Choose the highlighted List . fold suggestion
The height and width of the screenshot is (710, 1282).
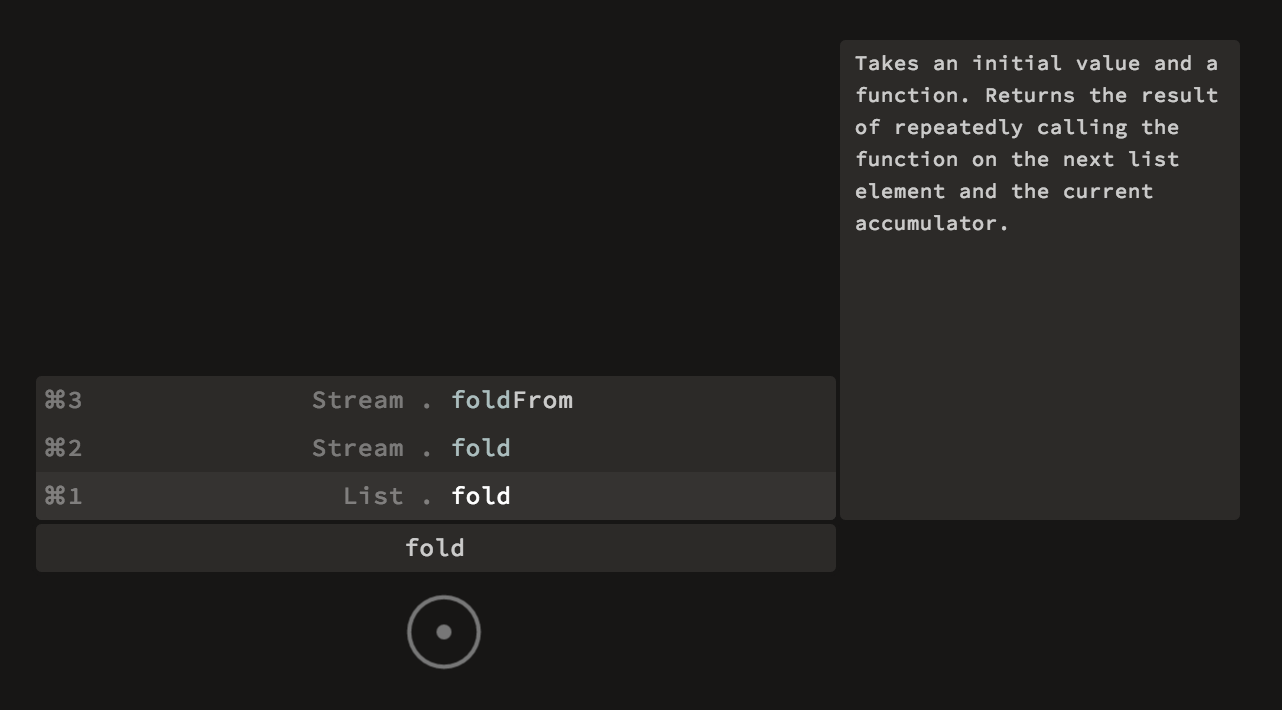pos(436,496)
